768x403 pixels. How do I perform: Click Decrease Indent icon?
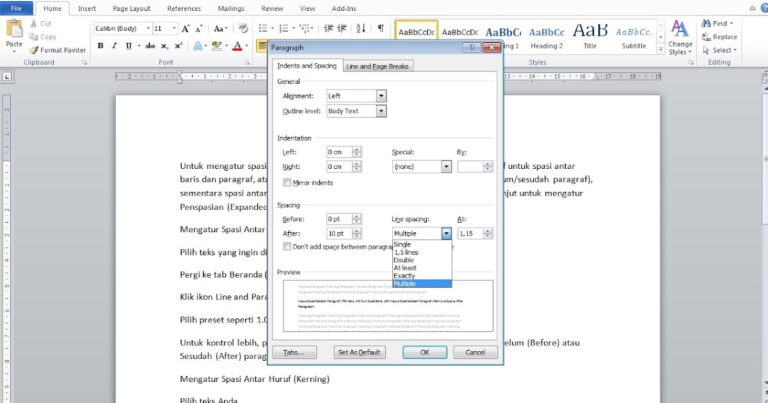tap(329, 28)
